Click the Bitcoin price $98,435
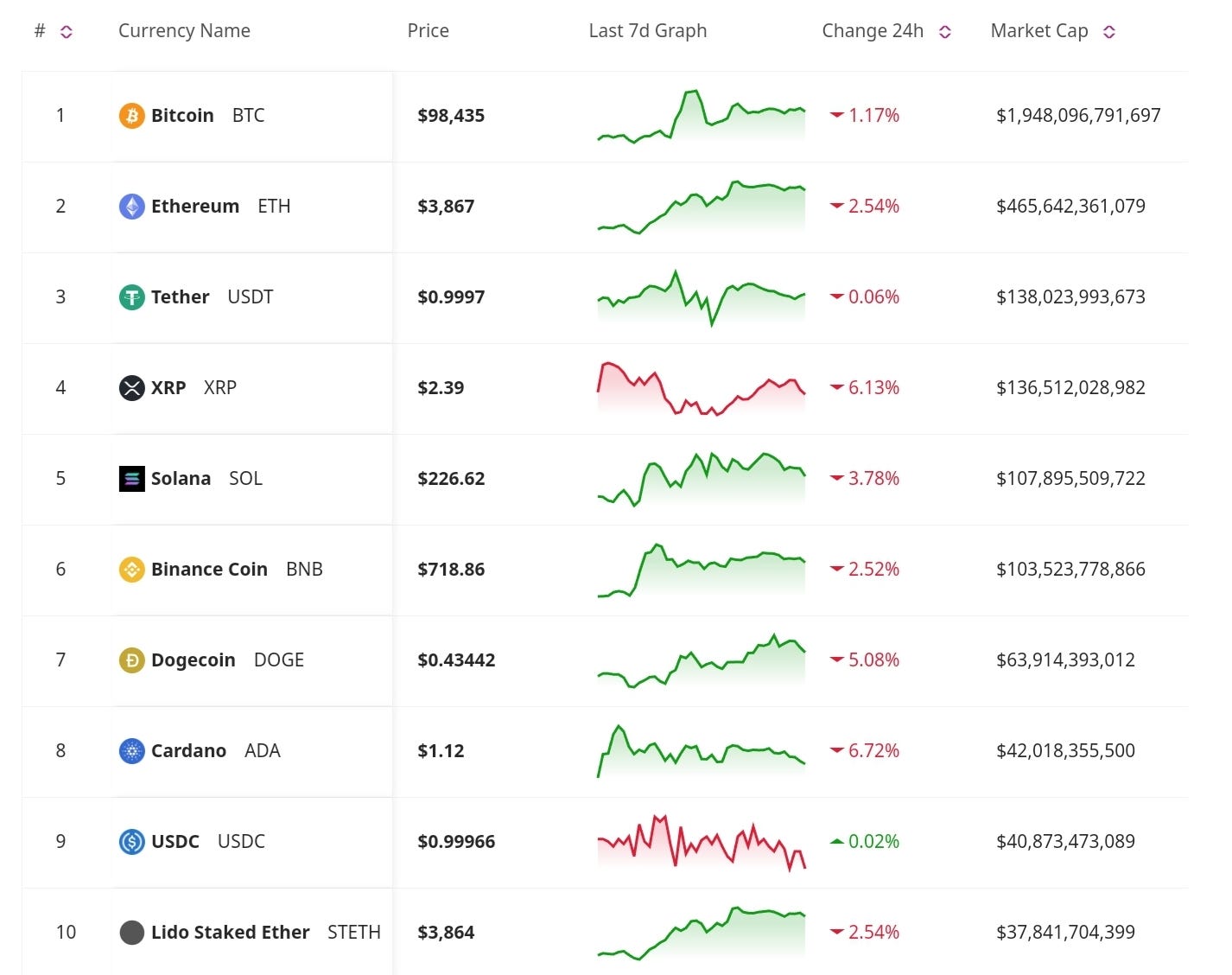Image resolution: width=1232 pixels, height=975 pixels. (x=451, y=115)
